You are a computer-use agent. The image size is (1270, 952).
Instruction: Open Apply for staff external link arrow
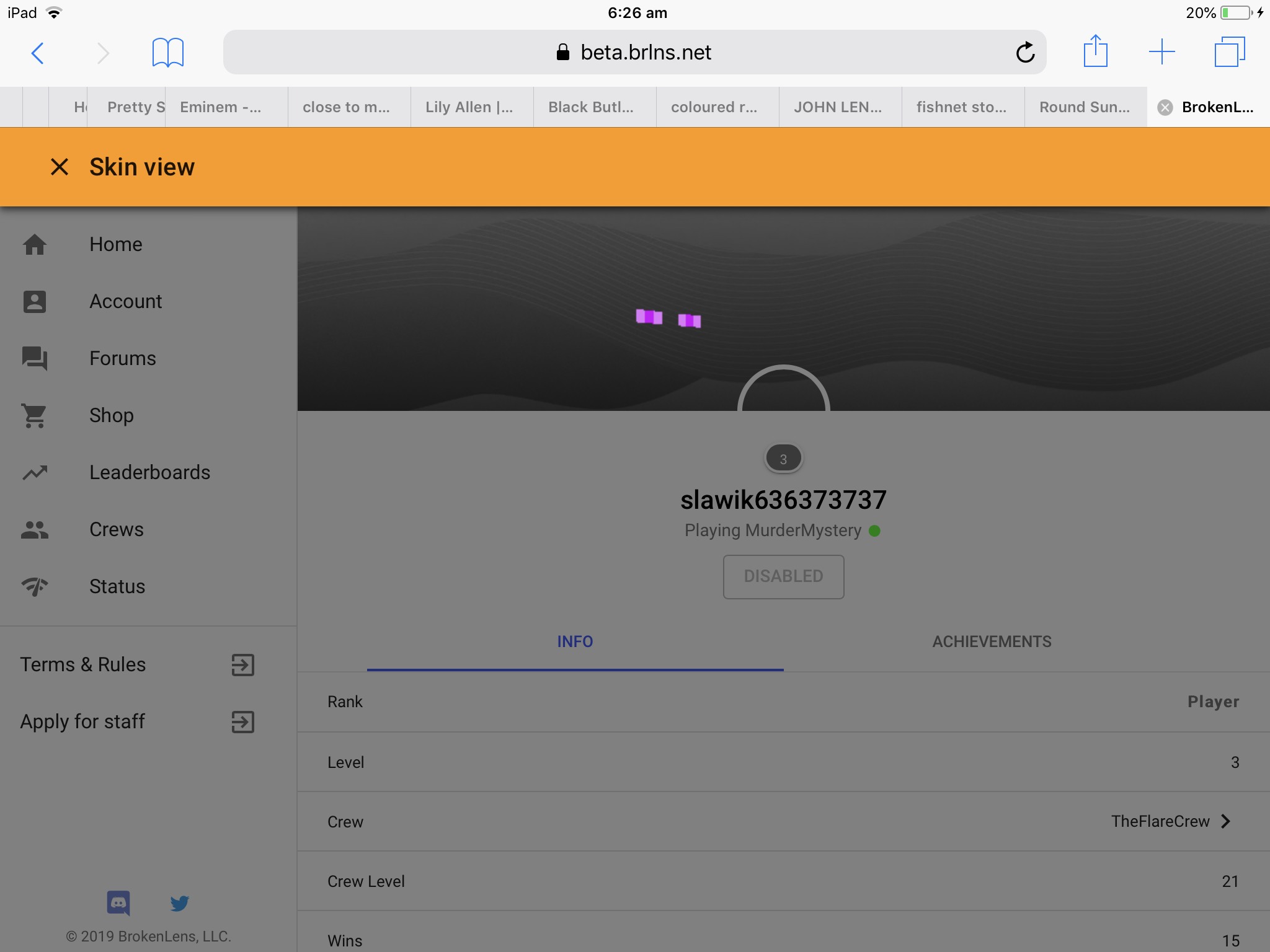click(243, 721)
